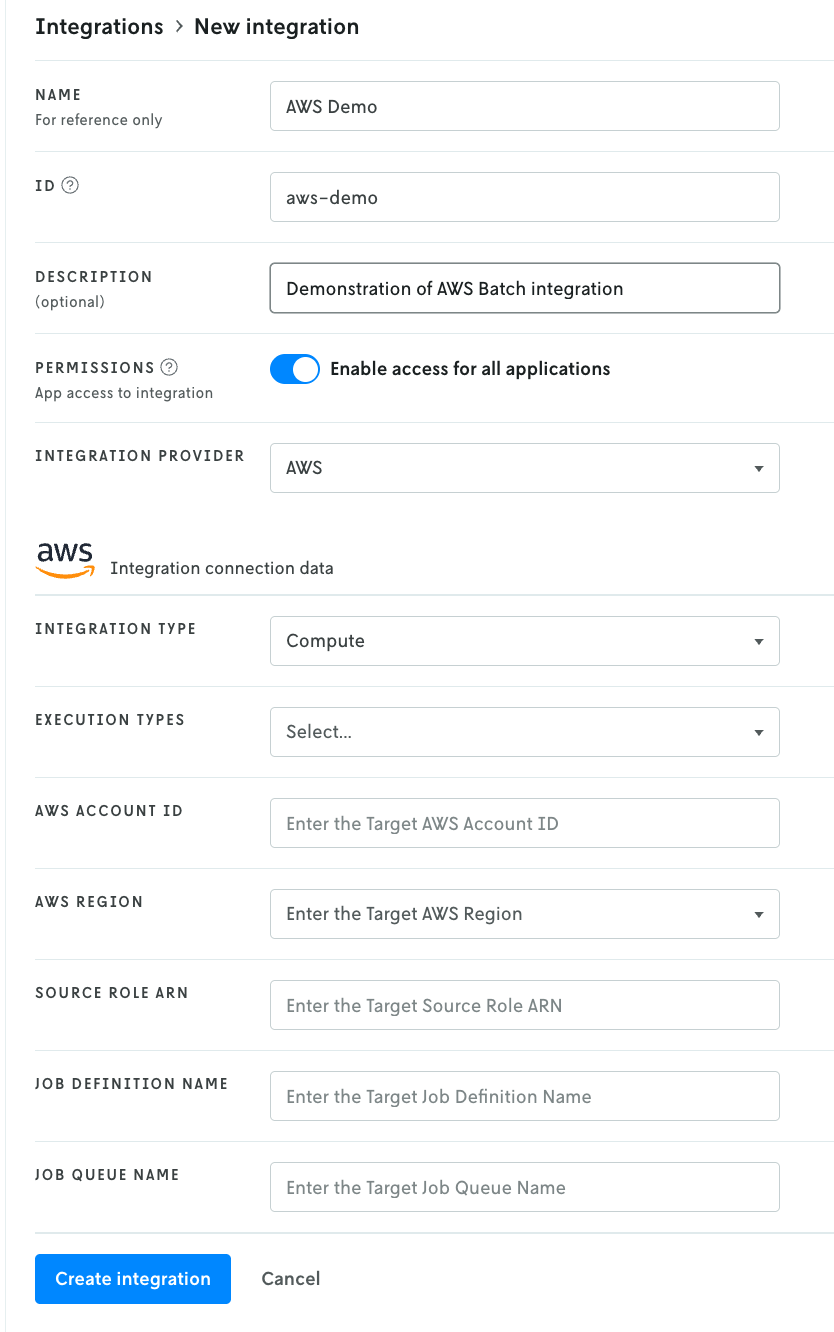Click the AWS Account ID input field
The image size is (834, 1332).
[524, 822]
